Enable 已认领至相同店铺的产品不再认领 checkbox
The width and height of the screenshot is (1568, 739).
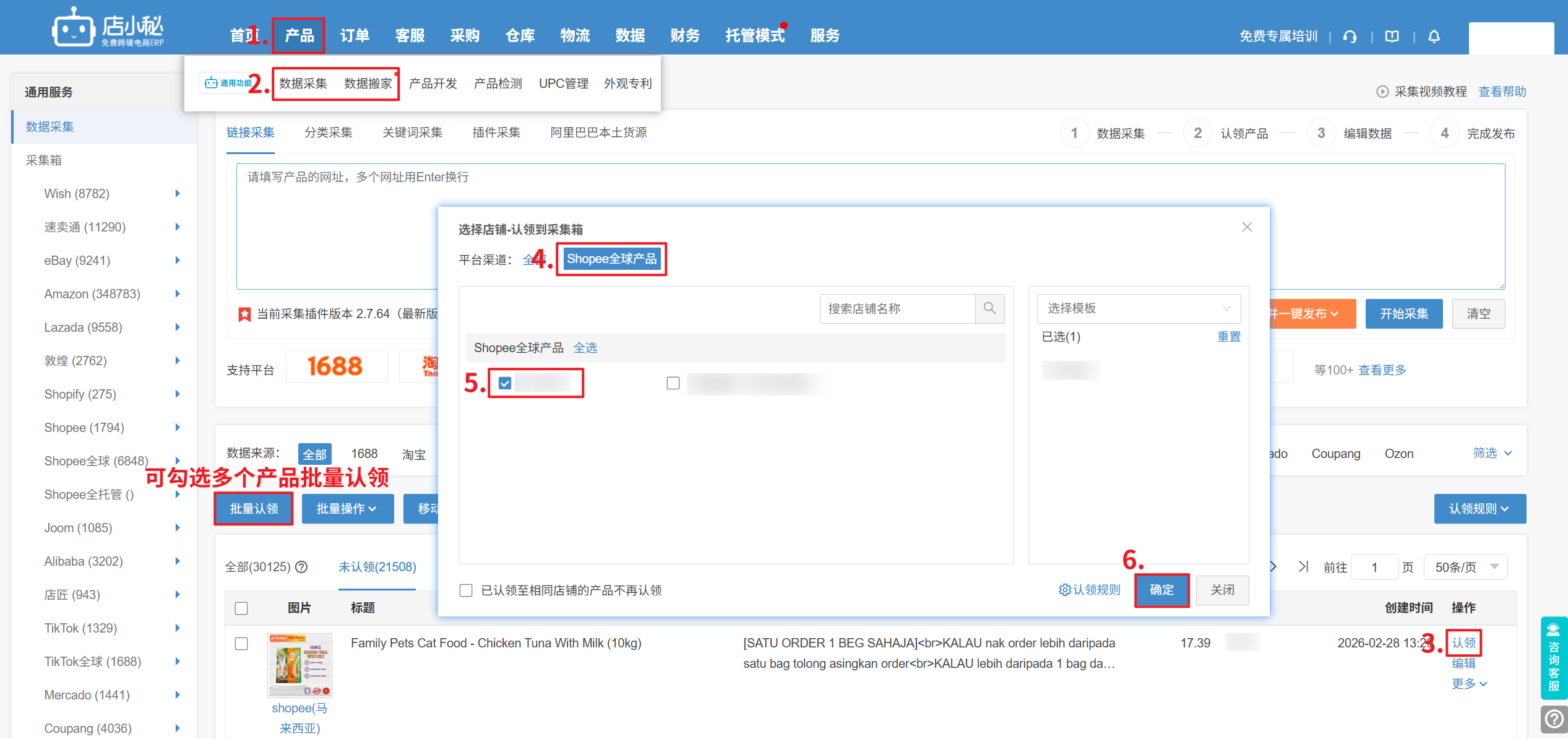pyautogui.click(x=466, y=590)
